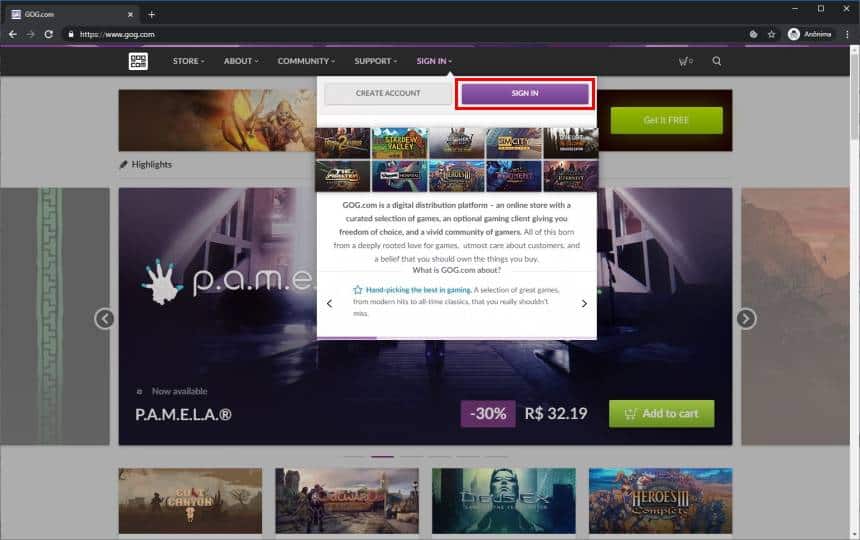Click the page vertical scrollbar
The width and height of the screenshot is (860, 540).
[x=854, y=292]
